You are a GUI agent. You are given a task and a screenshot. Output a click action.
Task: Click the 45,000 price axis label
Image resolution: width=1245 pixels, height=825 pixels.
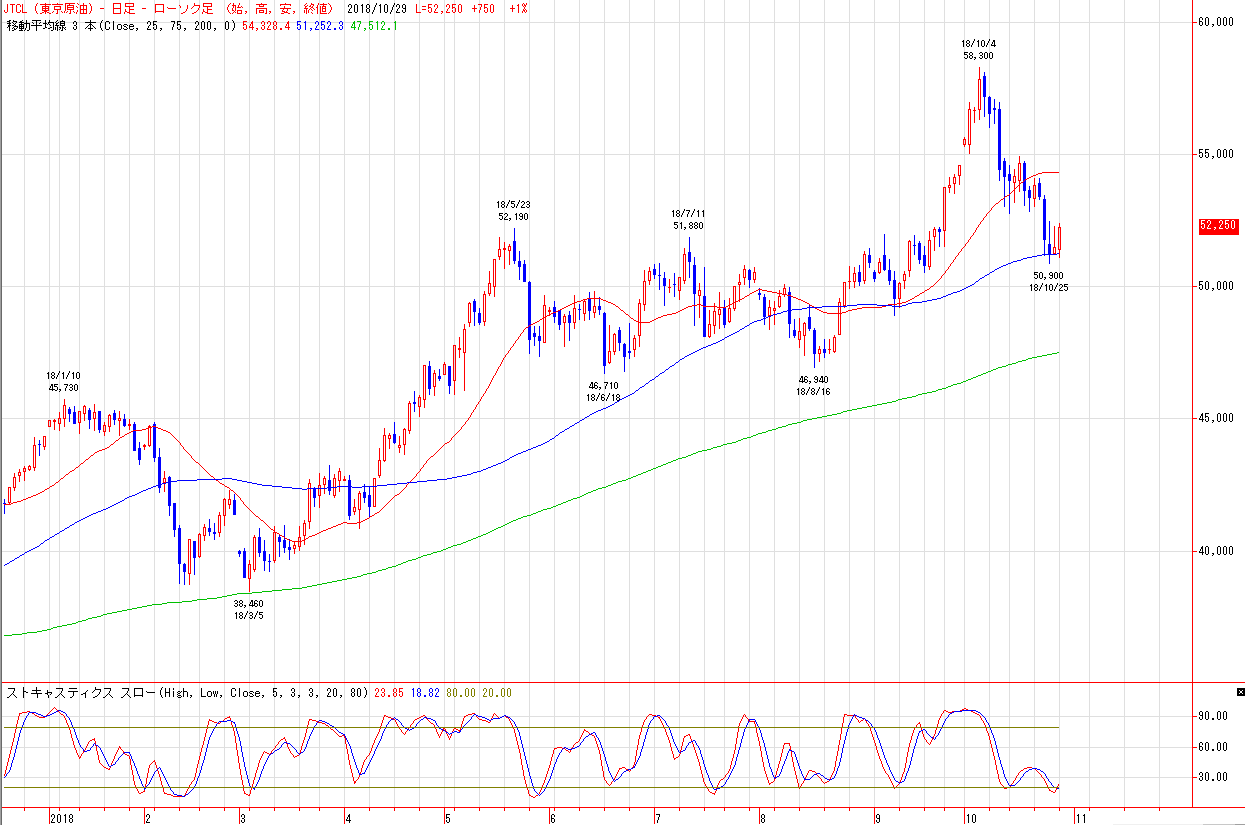[x=1218, y=419]
